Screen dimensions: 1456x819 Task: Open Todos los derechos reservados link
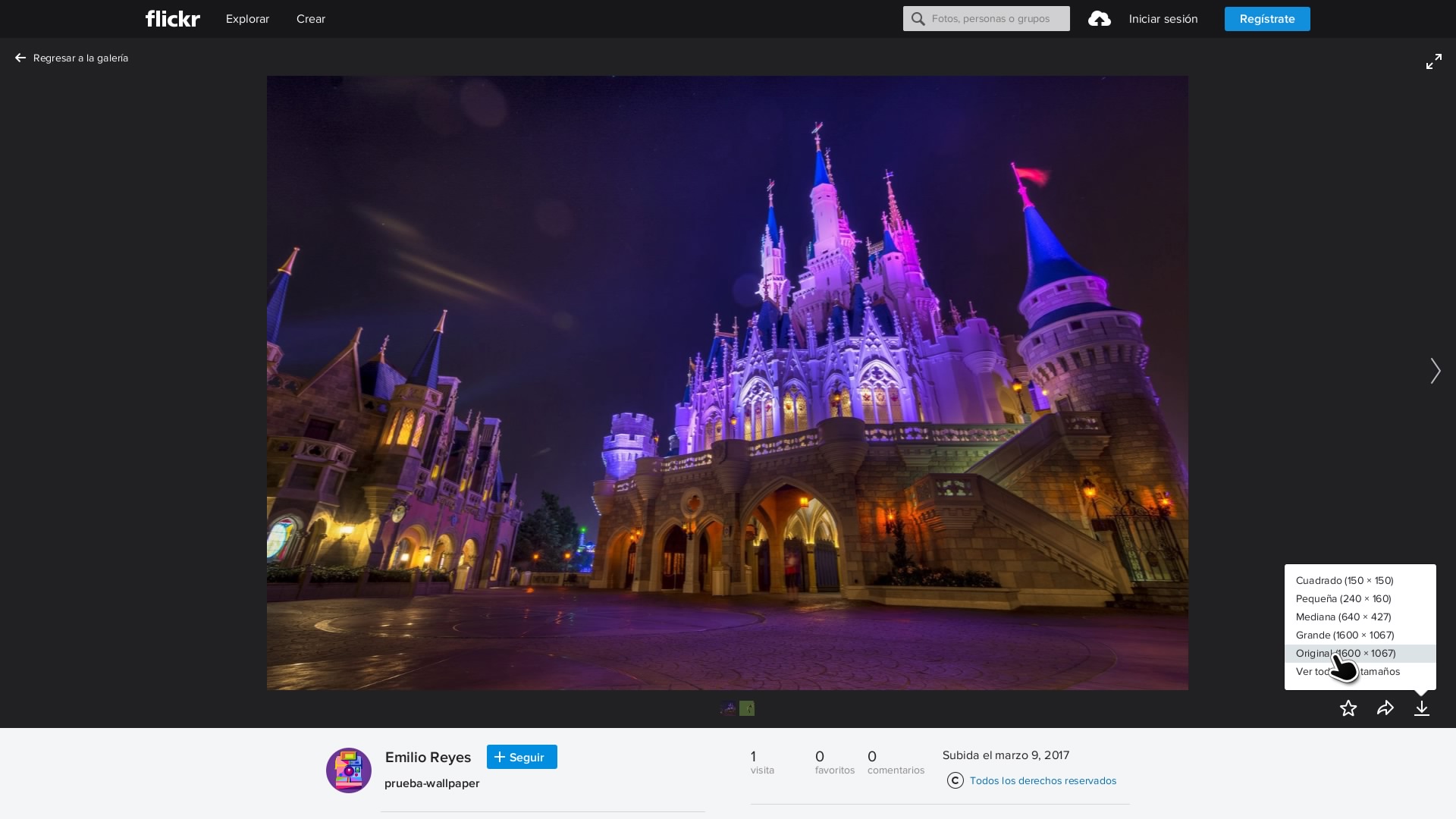pyautogui.click(x=1043, y=781)
